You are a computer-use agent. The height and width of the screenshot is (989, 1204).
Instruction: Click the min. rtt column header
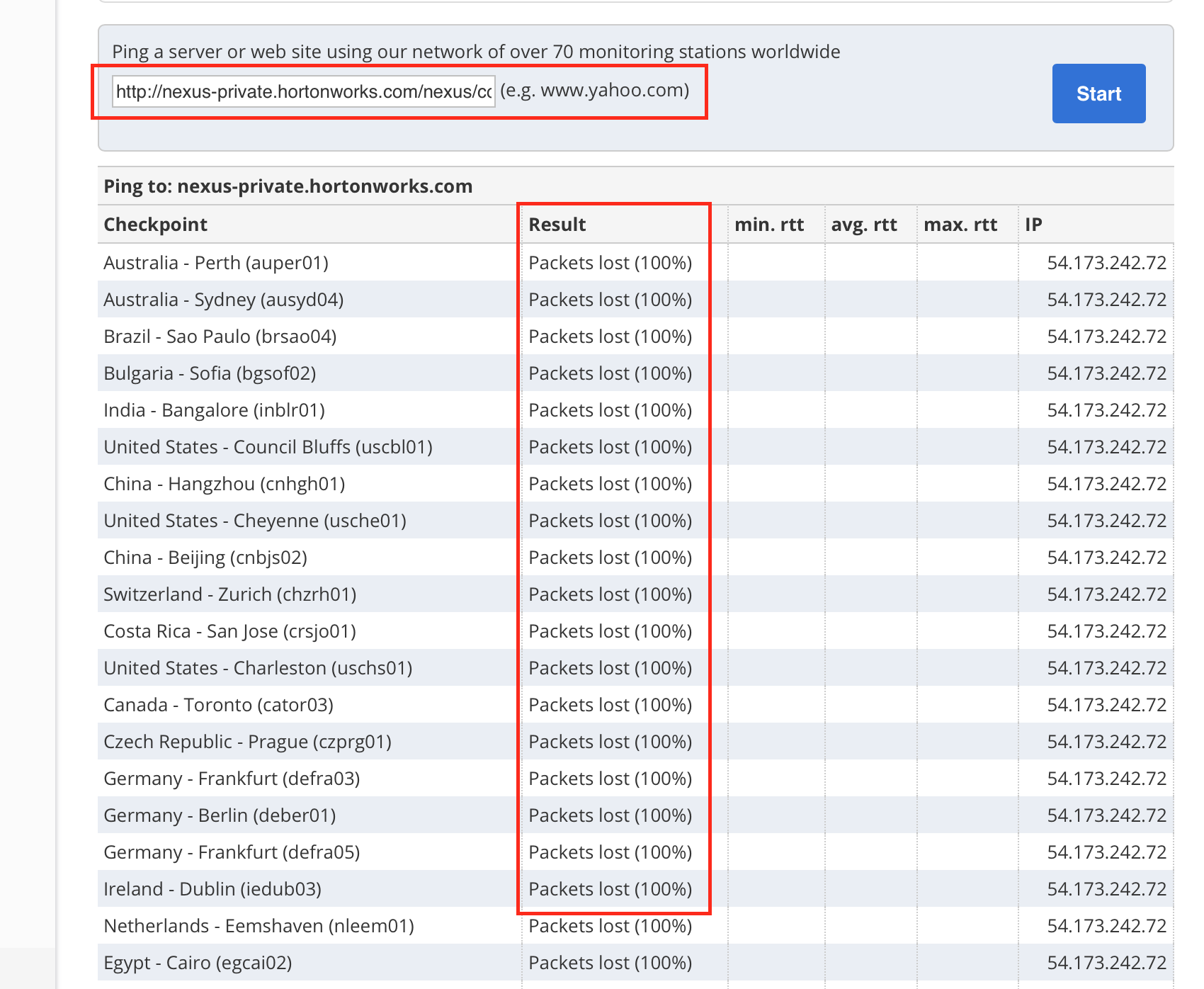pos(768,225)
